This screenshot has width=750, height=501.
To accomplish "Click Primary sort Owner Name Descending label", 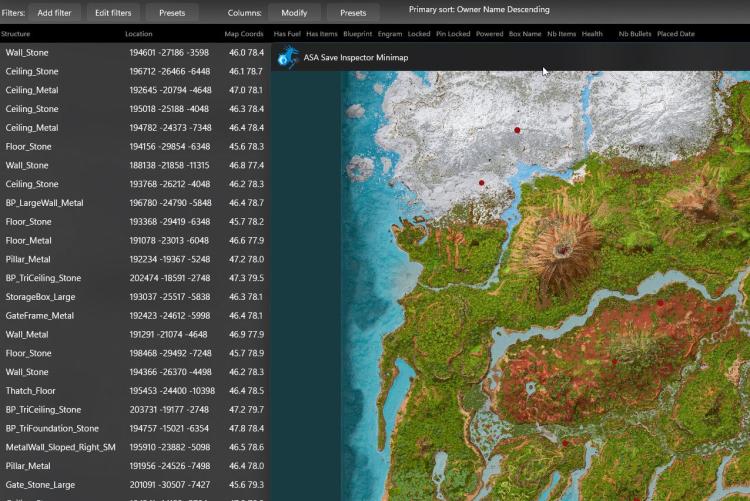I will coord(479,10).
